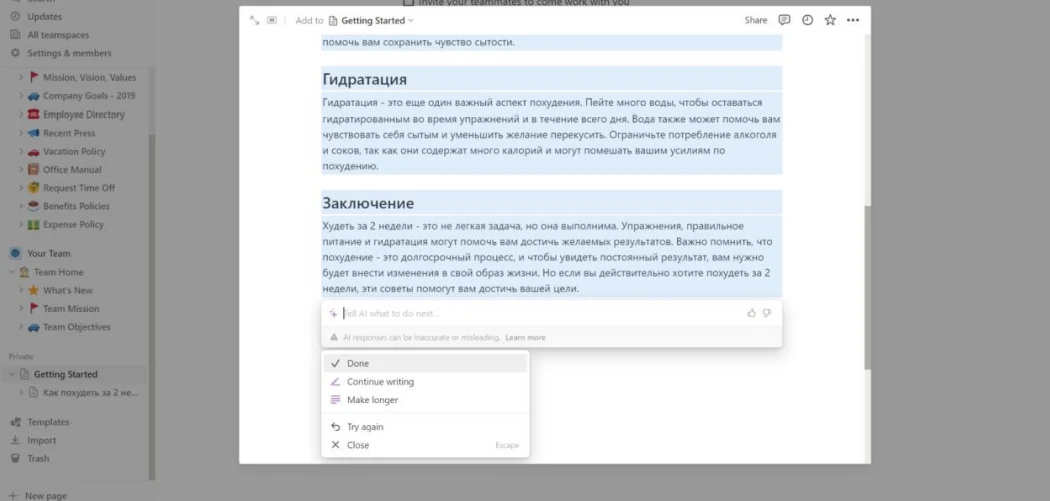This screenshot has height=501, width=1050.
Task: Click the page vertical scrollbar
Action: click(x=868, y=287)
